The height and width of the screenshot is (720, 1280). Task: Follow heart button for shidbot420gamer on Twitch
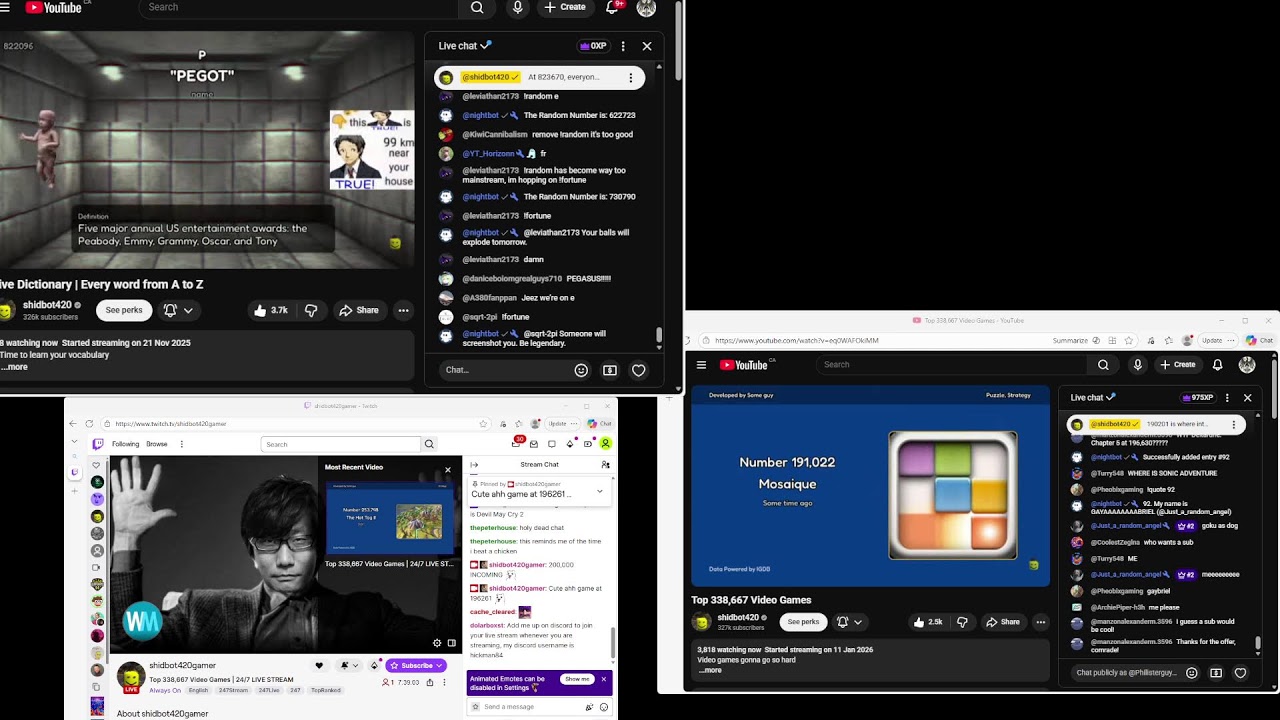319,665
